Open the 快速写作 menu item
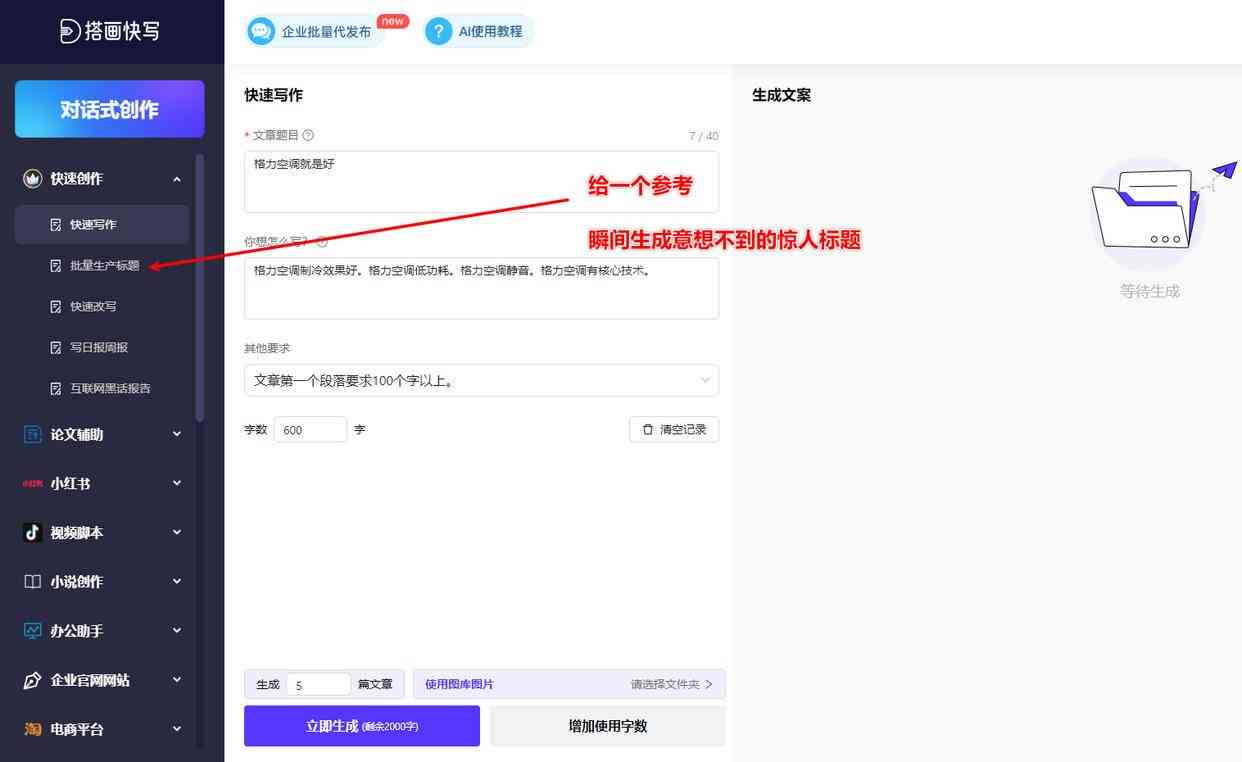Screen dimensions: 1242x762 tap(101, 225)
